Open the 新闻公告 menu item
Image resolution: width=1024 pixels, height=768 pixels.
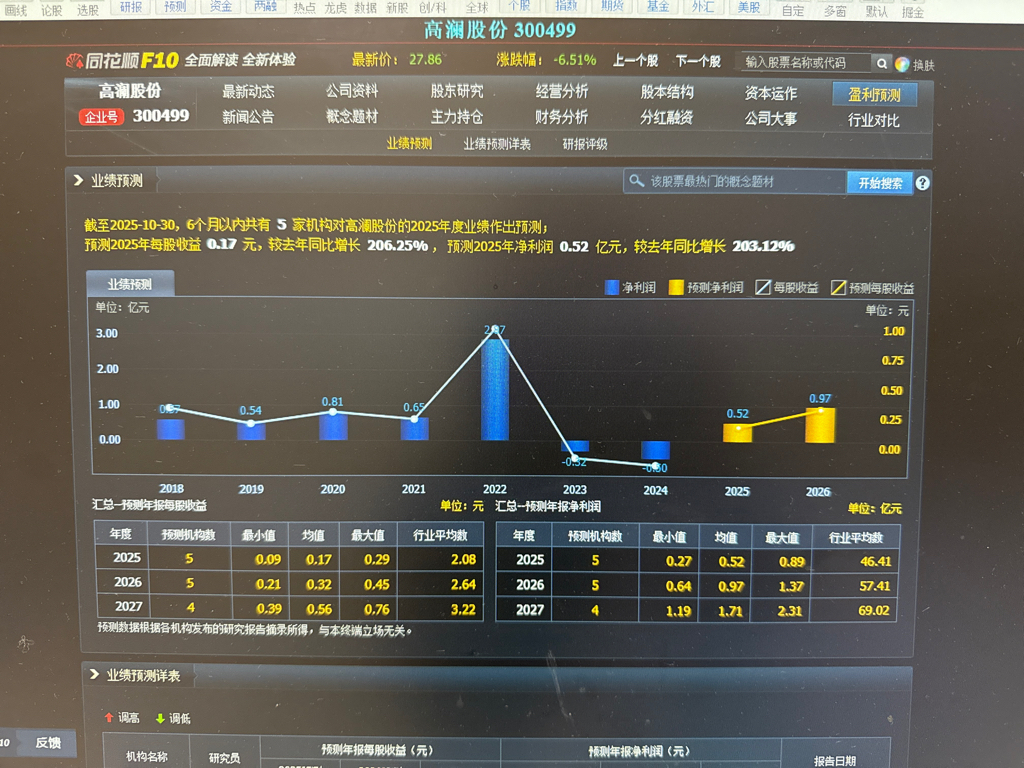click(248, 117)
